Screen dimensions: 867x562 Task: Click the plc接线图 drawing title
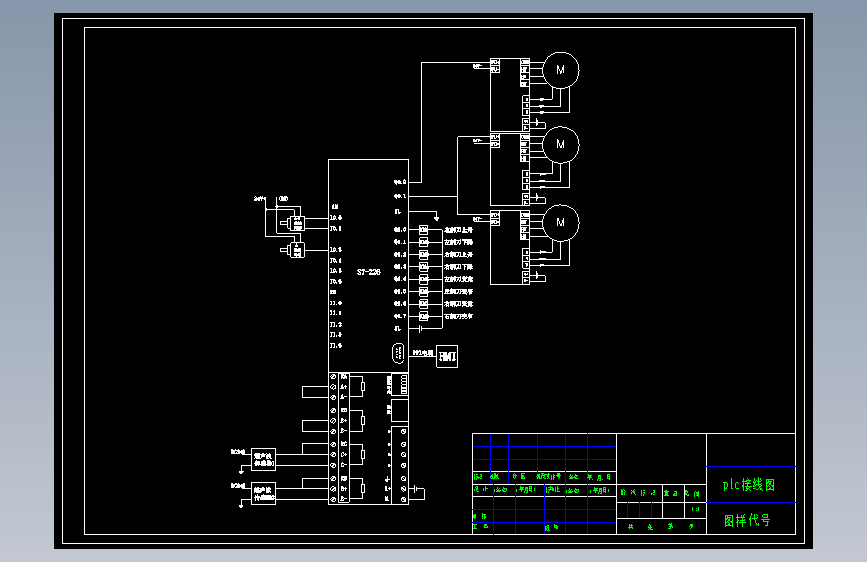[x=749, y=485]
